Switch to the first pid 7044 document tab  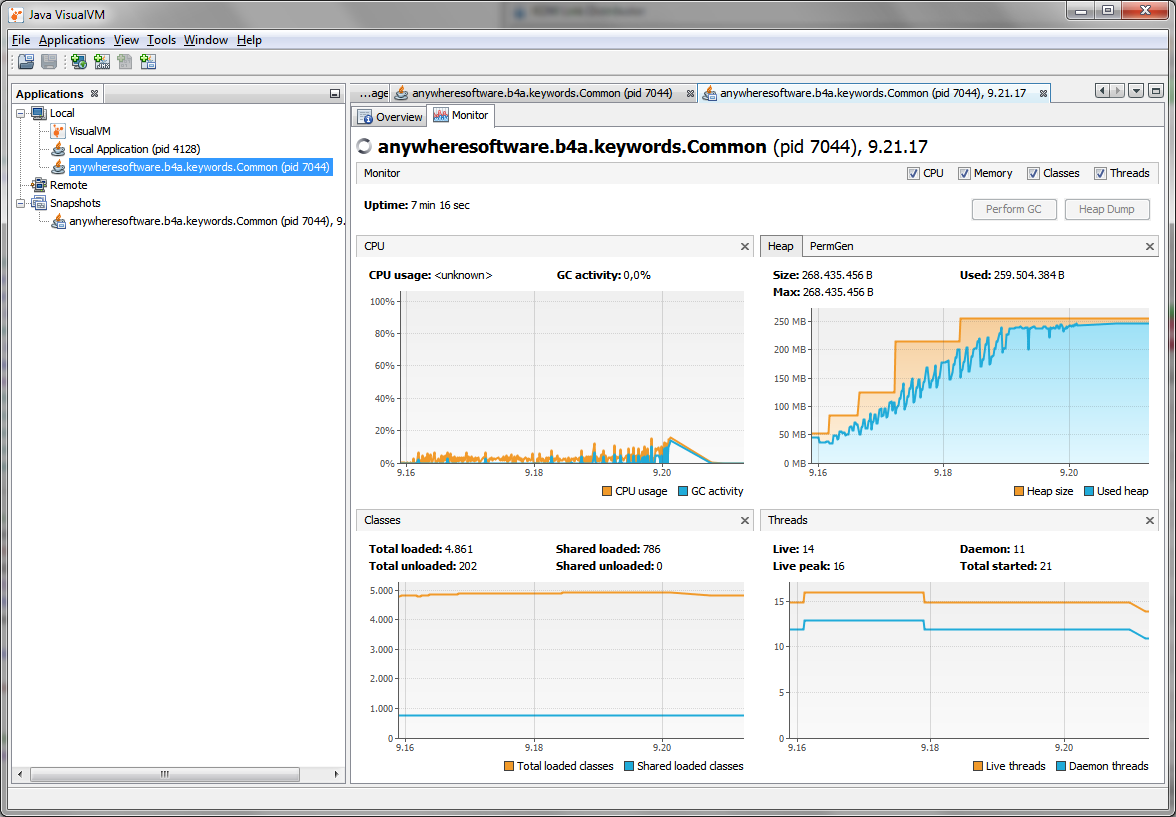[544, 94]
